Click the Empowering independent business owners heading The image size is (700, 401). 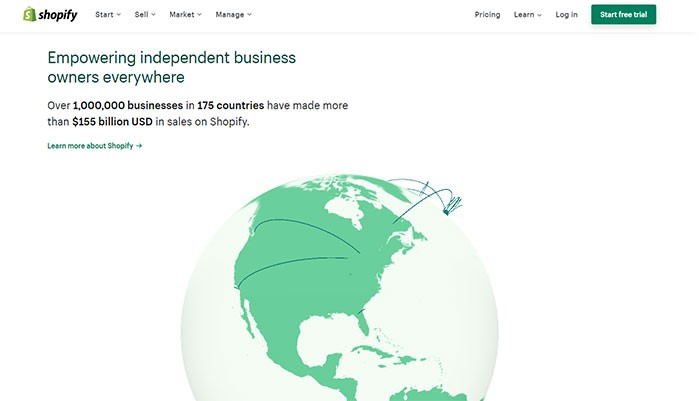pos(171,67)
